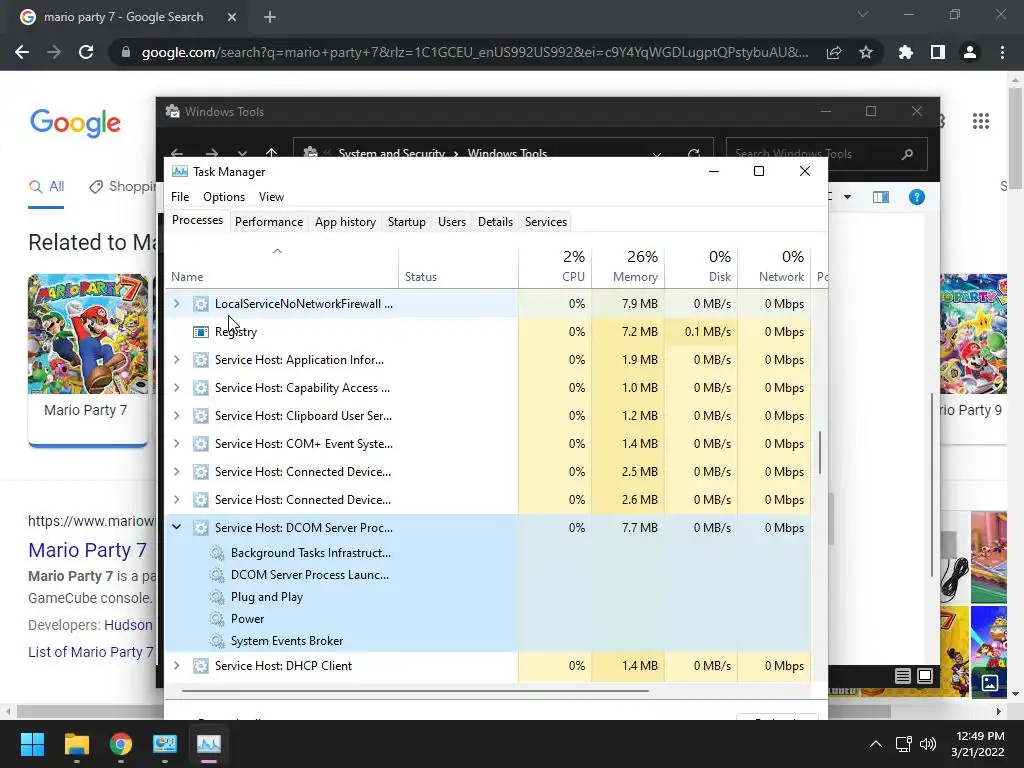The height and width of the screenshot is (768, 1024).
Task: Sort processes by Disk usage column
Action: [x=701, y=268]
